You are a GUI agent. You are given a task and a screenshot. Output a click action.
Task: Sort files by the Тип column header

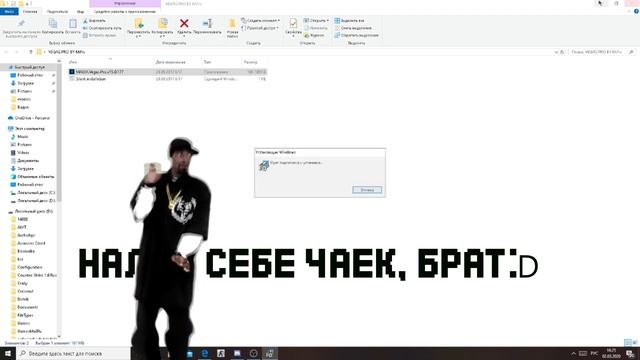[207, 62]
